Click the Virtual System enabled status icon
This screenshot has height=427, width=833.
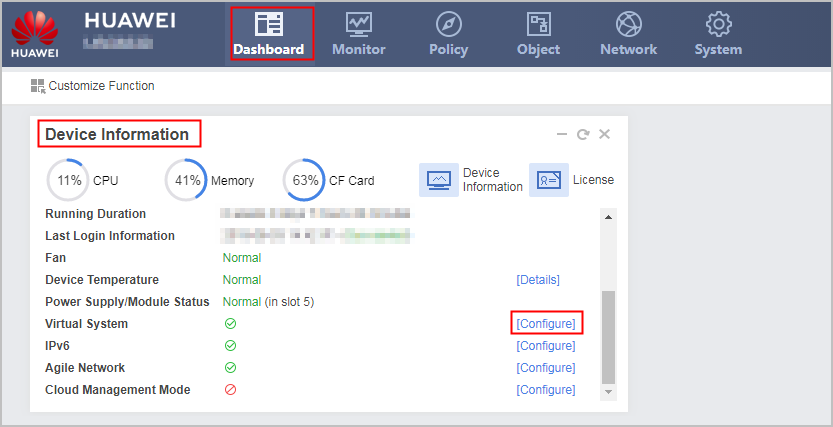(x=230, y=323)
